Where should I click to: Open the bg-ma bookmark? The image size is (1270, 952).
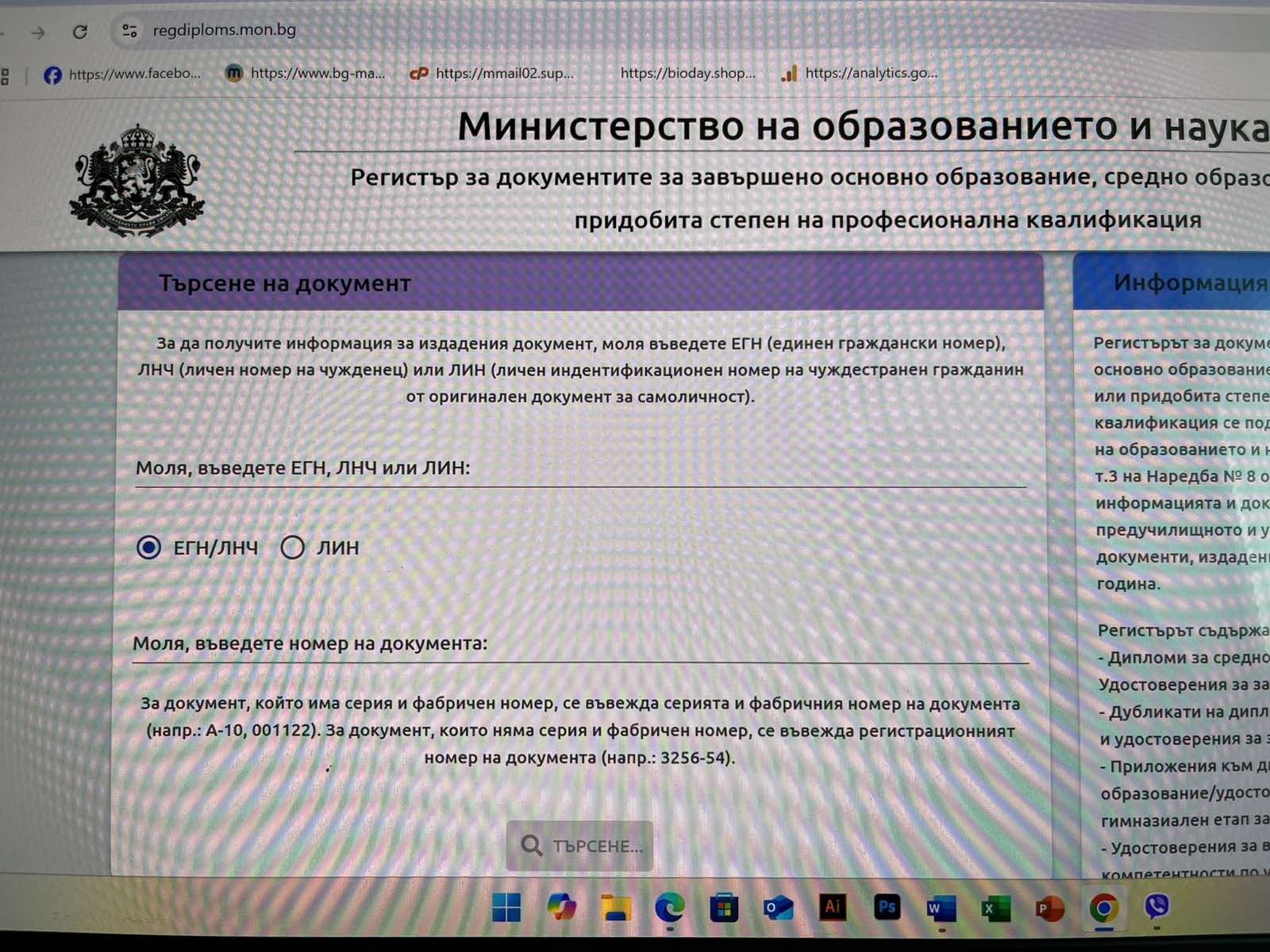coord(306,74)
